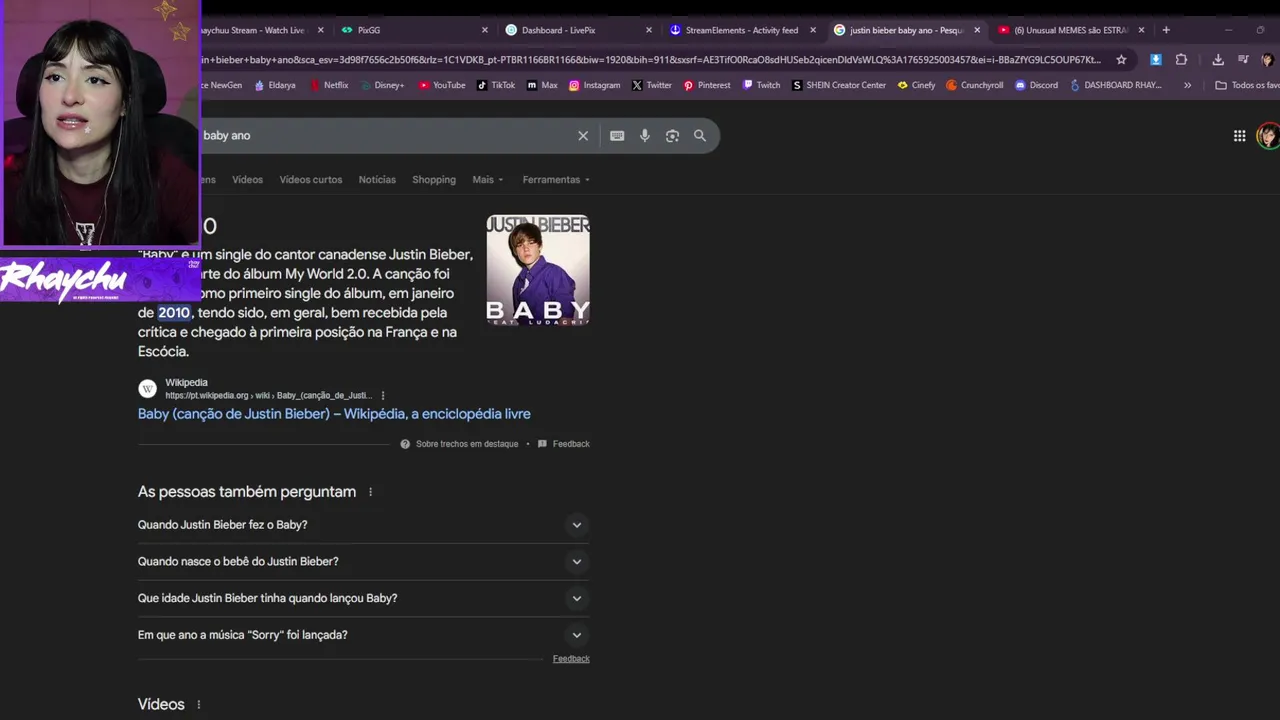
Task: Expand 'Em que ano a música Sorry foi lançada?'
Action: (x=363, y=635)
